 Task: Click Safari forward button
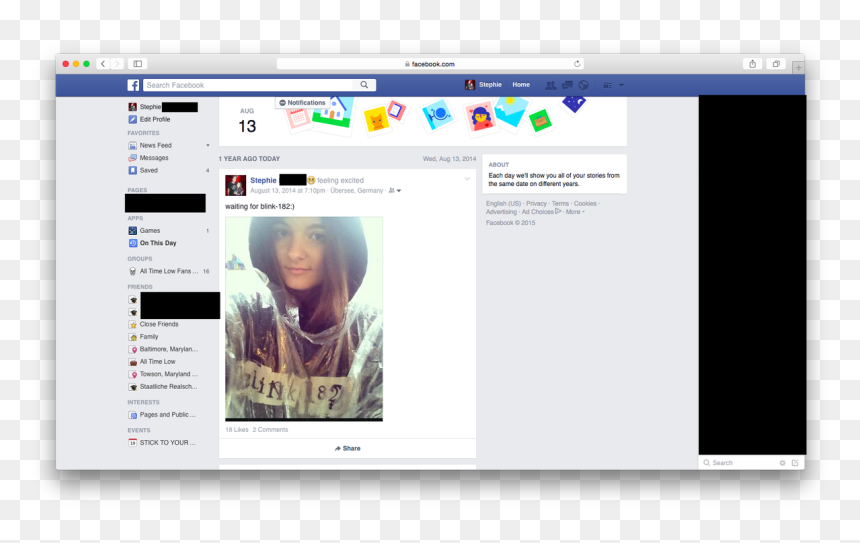click(117, 64)
